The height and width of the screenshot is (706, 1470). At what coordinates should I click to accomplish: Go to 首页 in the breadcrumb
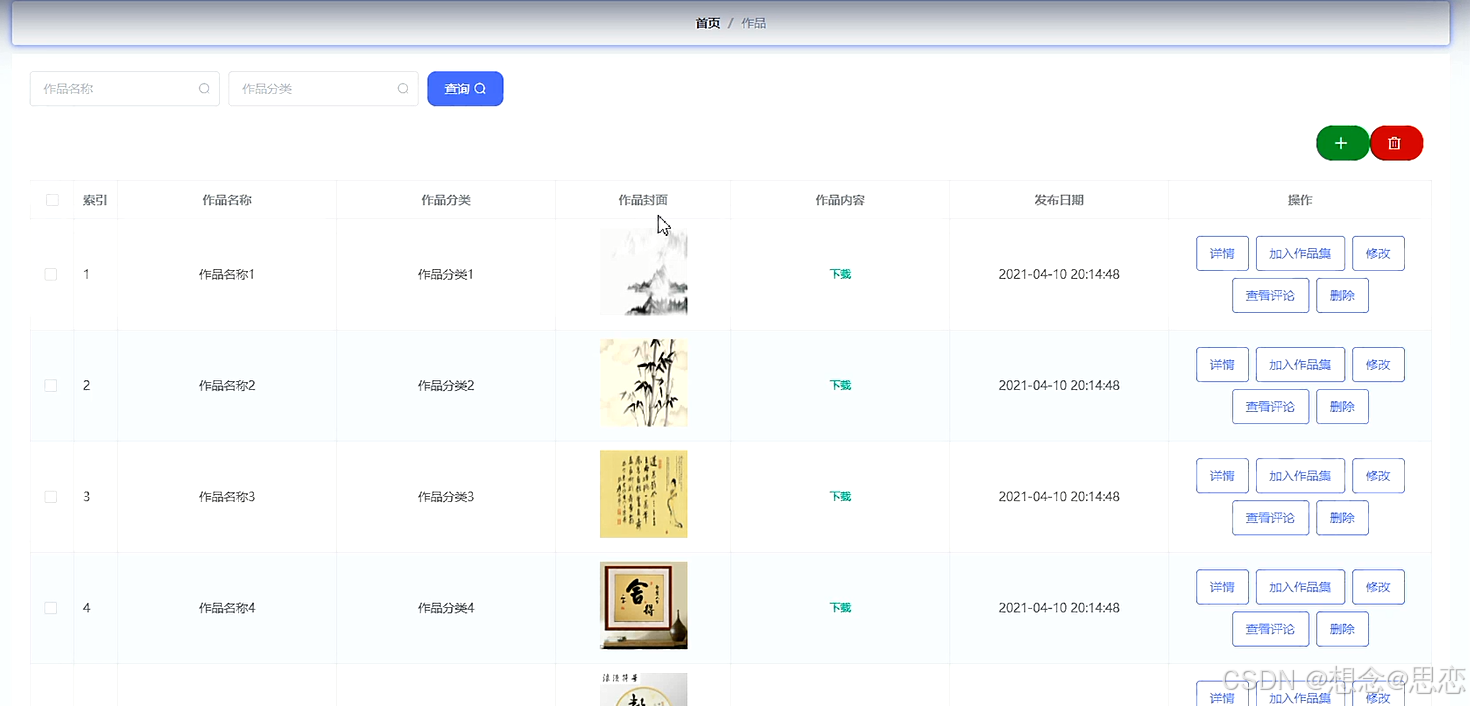point(708,23)
